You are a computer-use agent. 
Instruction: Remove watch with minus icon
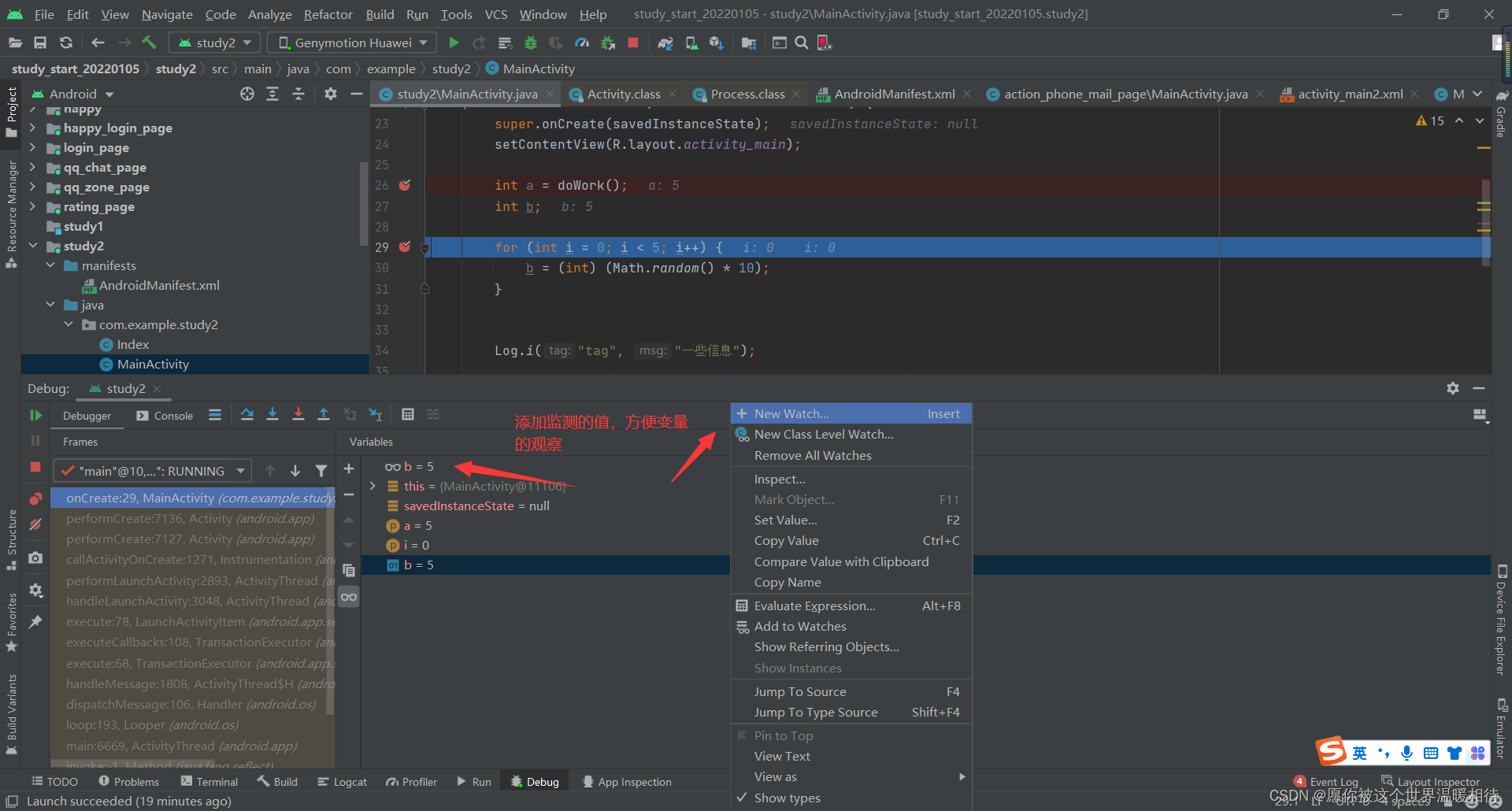tap(349, 494)
